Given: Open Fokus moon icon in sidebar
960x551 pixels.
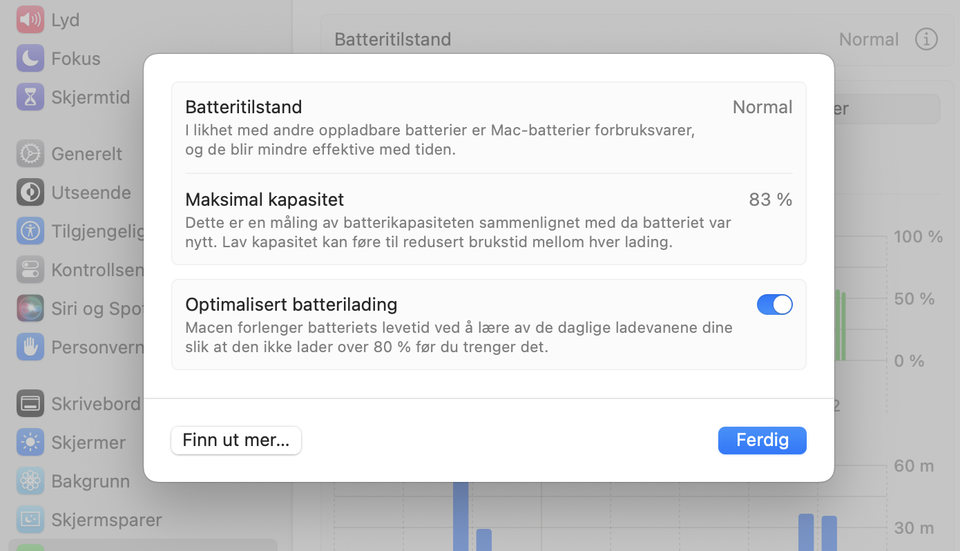Looking at the screenshot, I should (30, 58).
